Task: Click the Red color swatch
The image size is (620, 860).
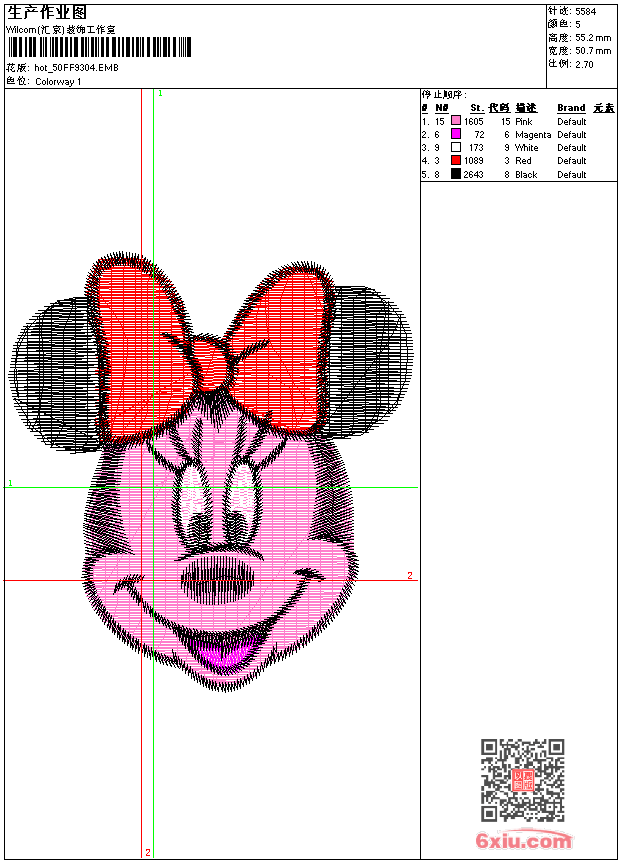Action: [455, 160]
